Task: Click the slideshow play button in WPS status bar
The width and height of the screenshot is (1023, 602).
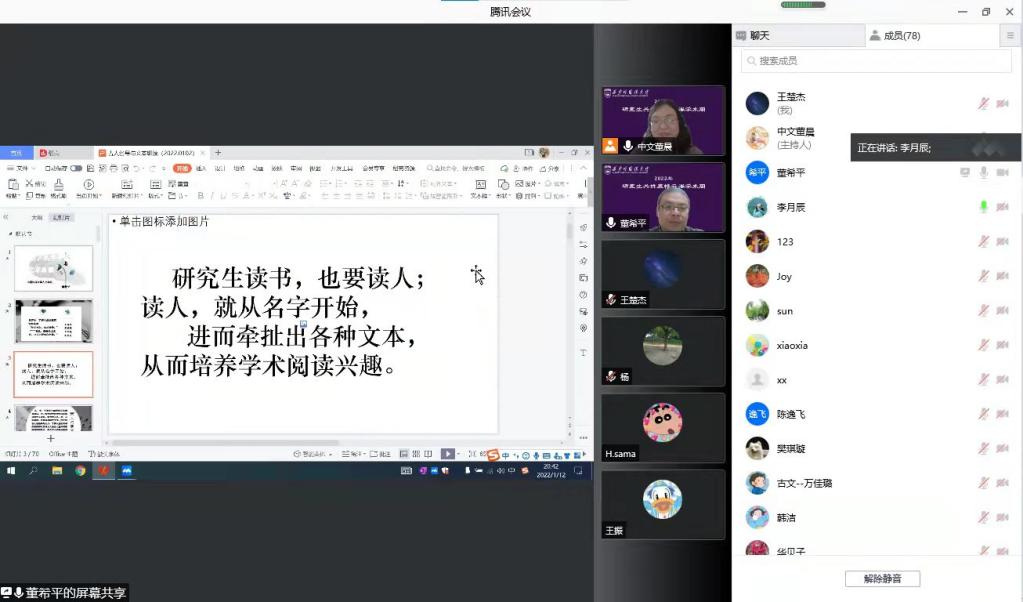Action: coord(447,454)
